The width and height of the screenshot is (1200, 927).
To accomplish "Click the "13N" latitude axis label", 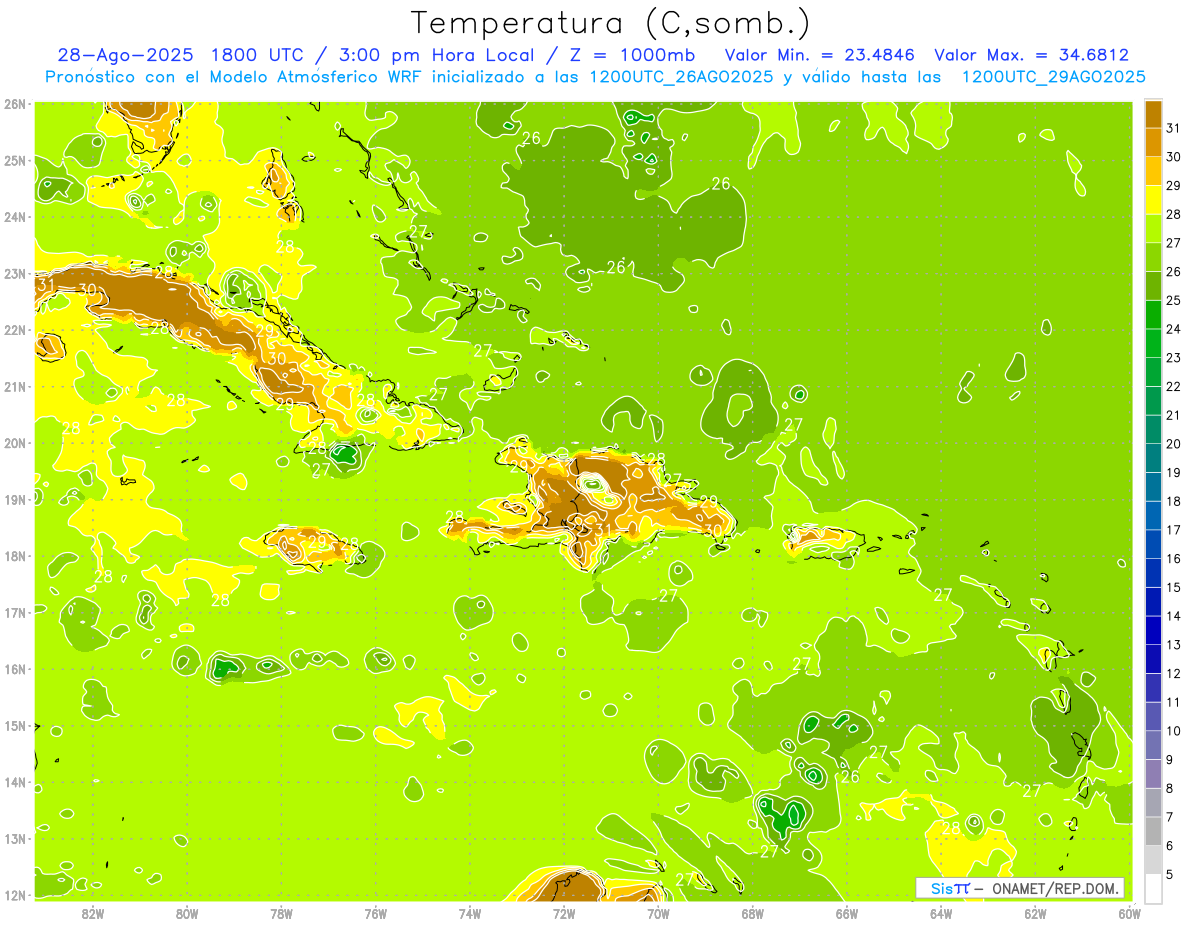I will tap(15, 839).
